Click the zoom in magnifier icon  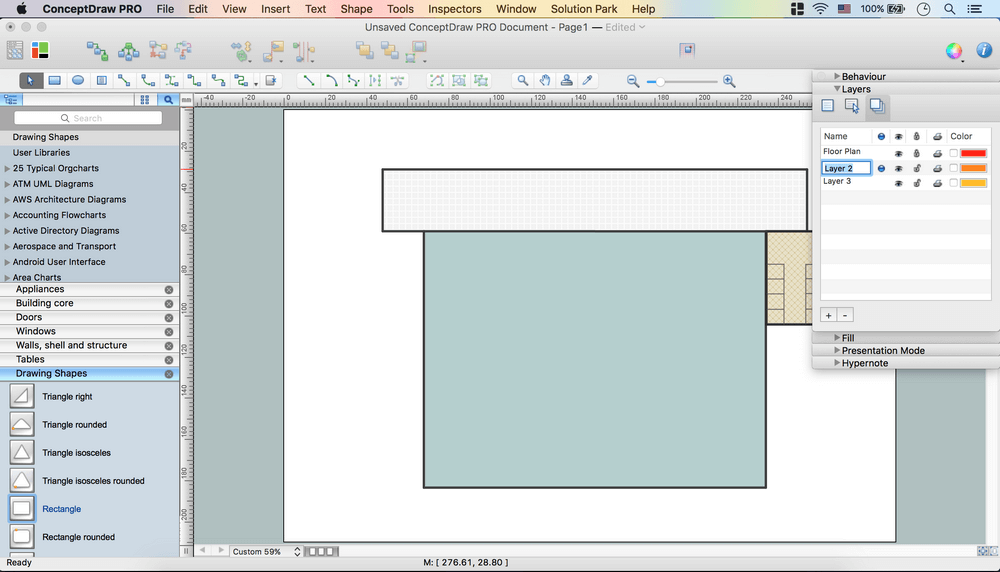point(729,81)
